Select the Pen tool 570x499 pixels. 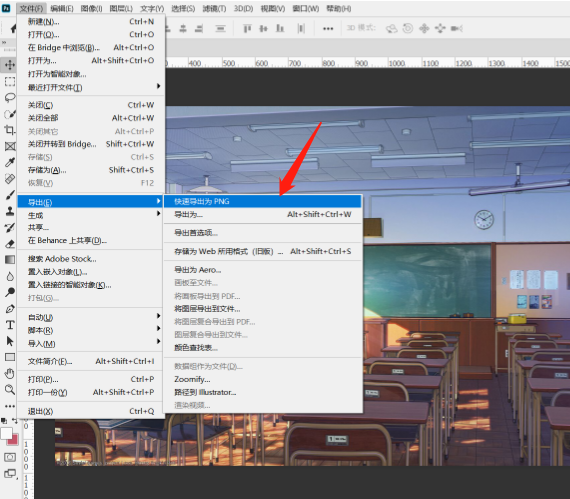(9, 309)
